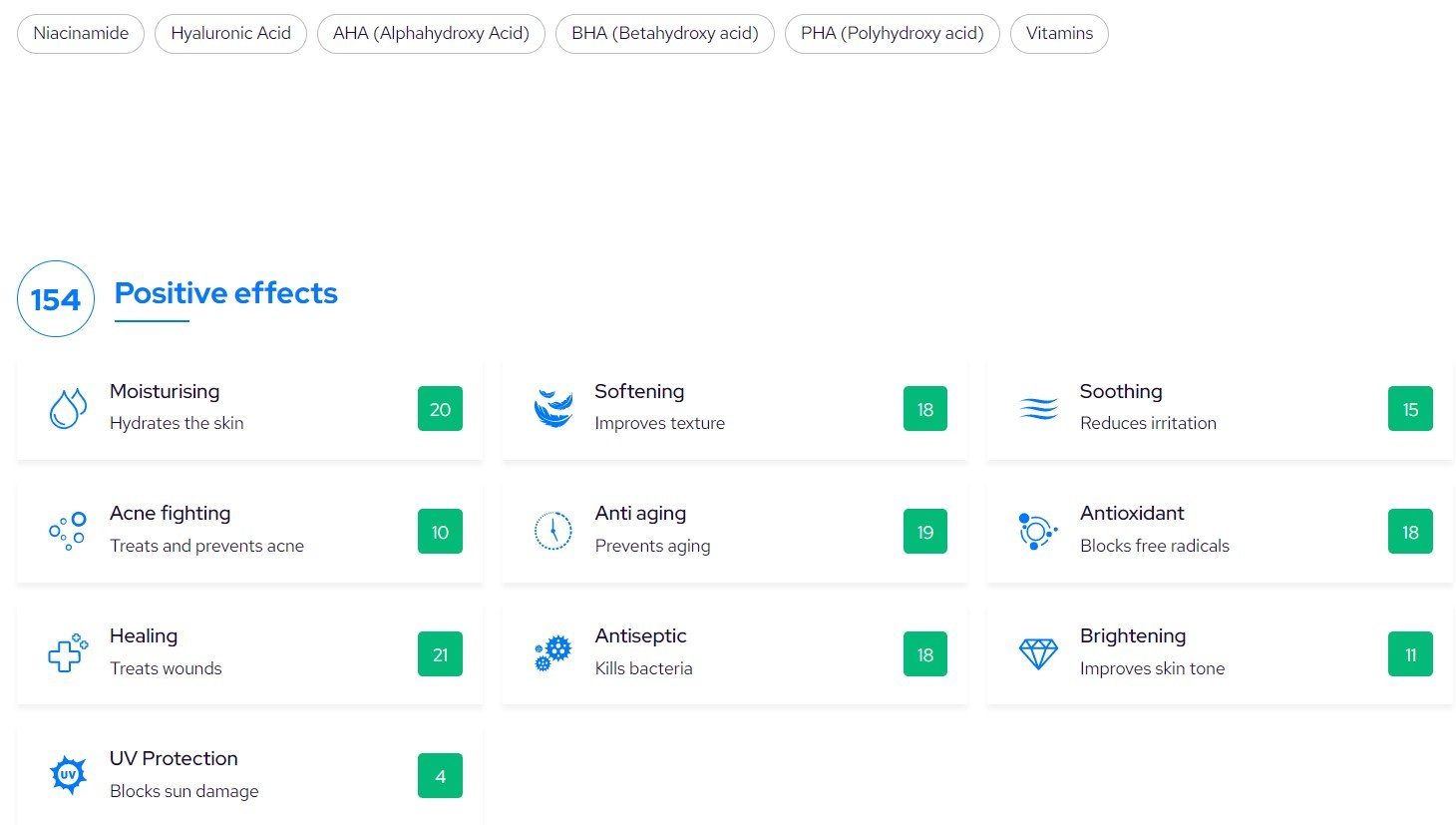Viewport: 1456px width, 825px height.
Task: Choose the AHA (Alphahydroxy Acid) tag
Action: [x=431, y=33]
